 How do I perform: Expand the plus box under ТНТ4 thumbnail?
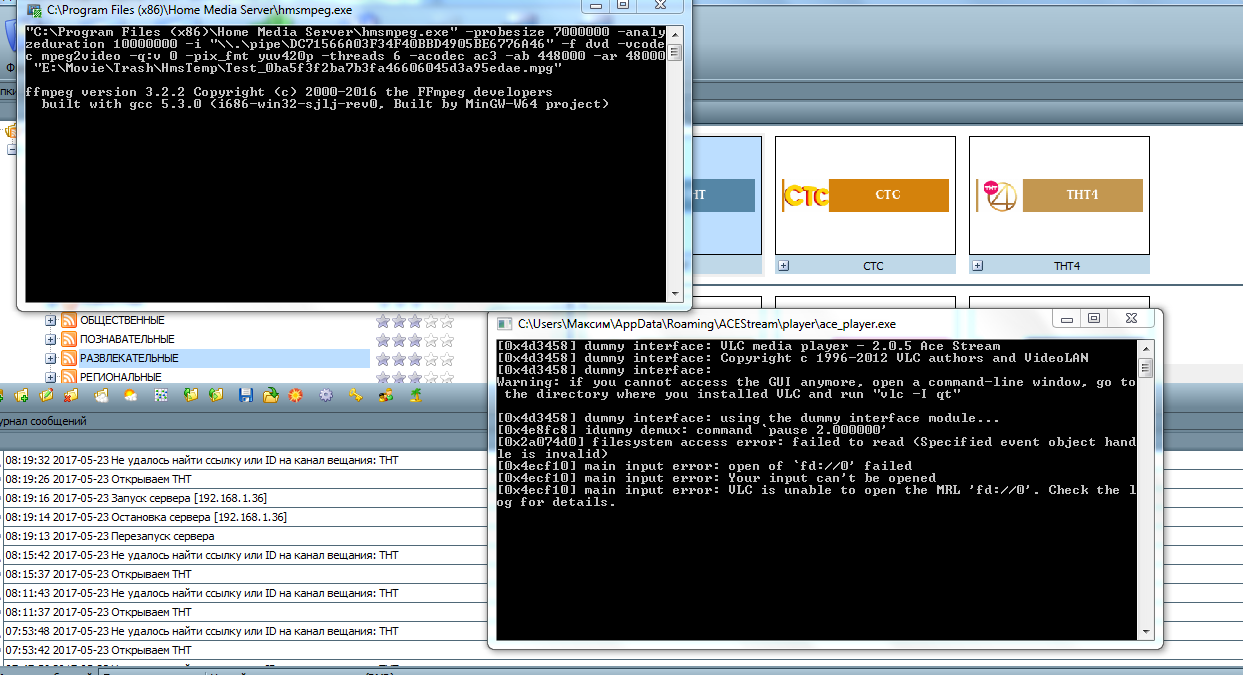[978, 266]
